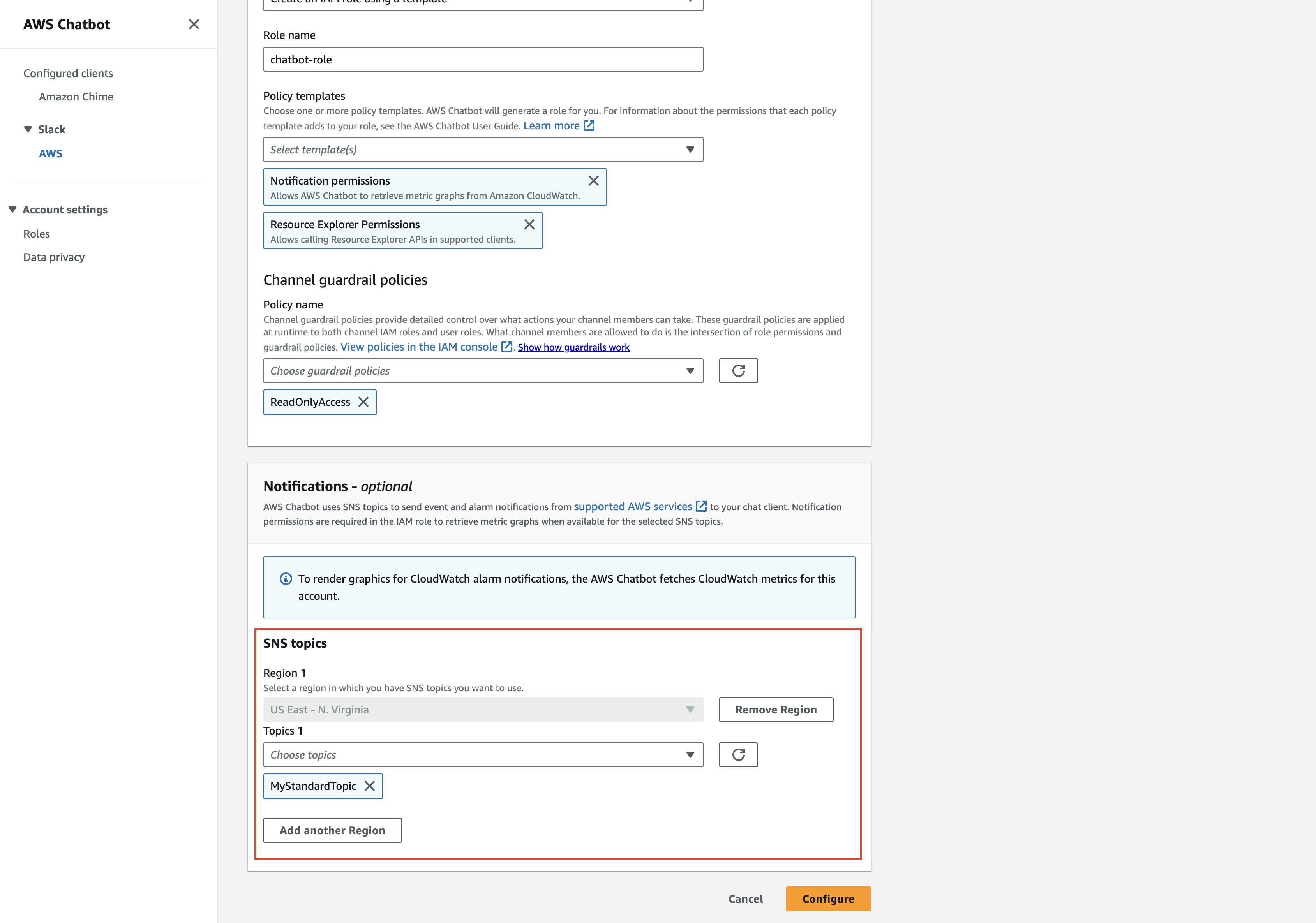The width and height of the screenshot is (1316, 923).
Task: Remove the MyStandardTopic chip
Action: 370,786
